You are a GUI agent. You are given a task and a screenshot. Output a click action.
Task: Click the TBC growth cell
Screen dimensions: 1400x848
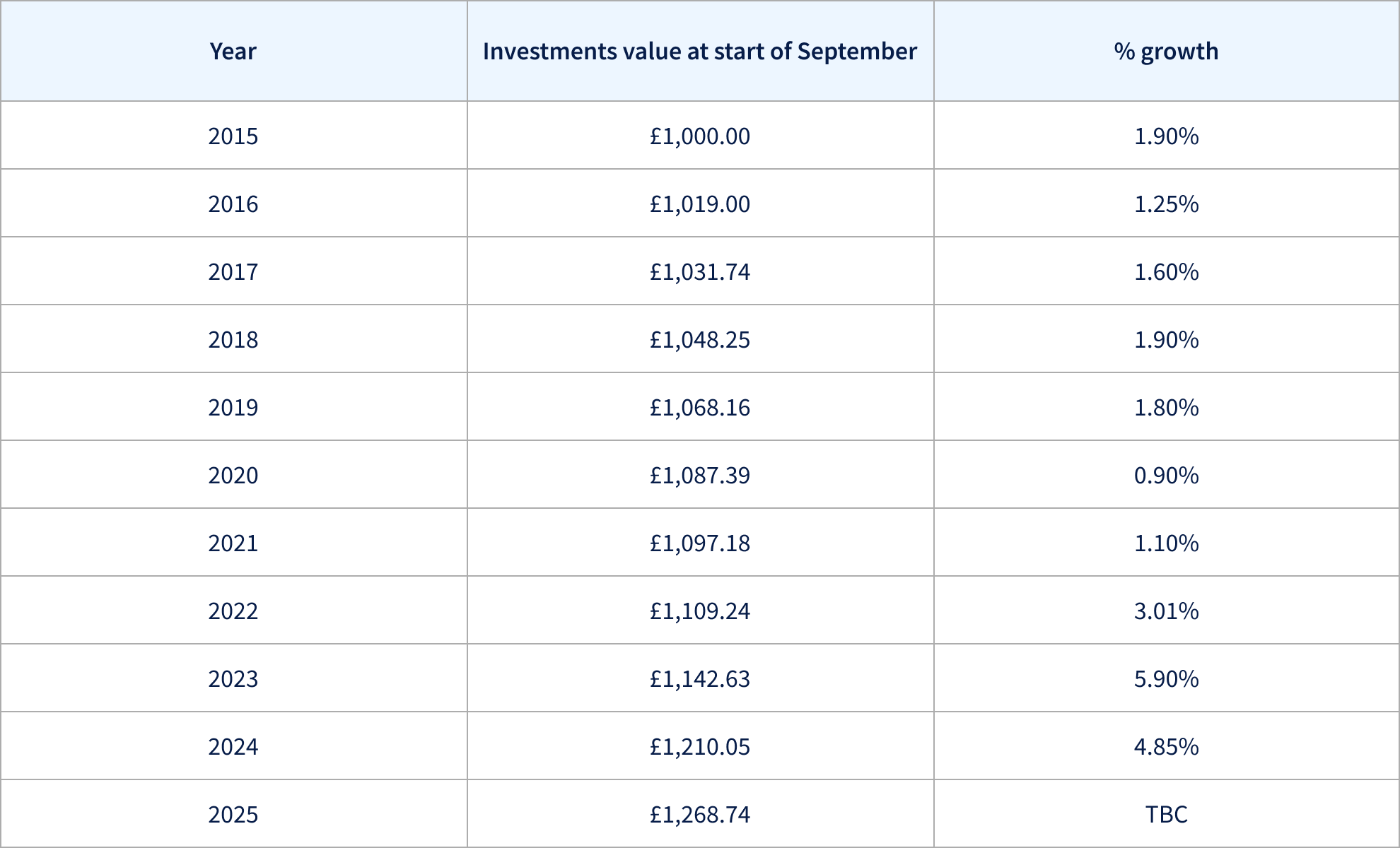pos(1166,814)
